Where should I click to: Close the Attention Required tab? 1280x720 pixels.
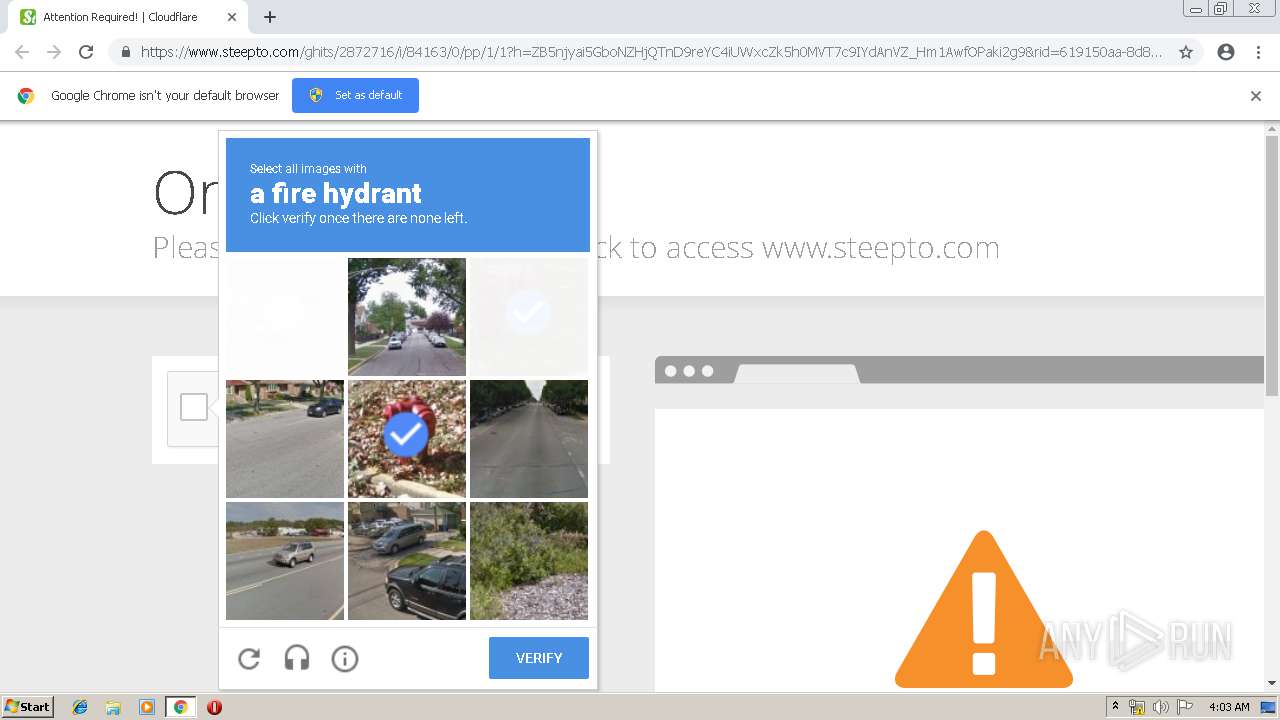coord(232,17)
